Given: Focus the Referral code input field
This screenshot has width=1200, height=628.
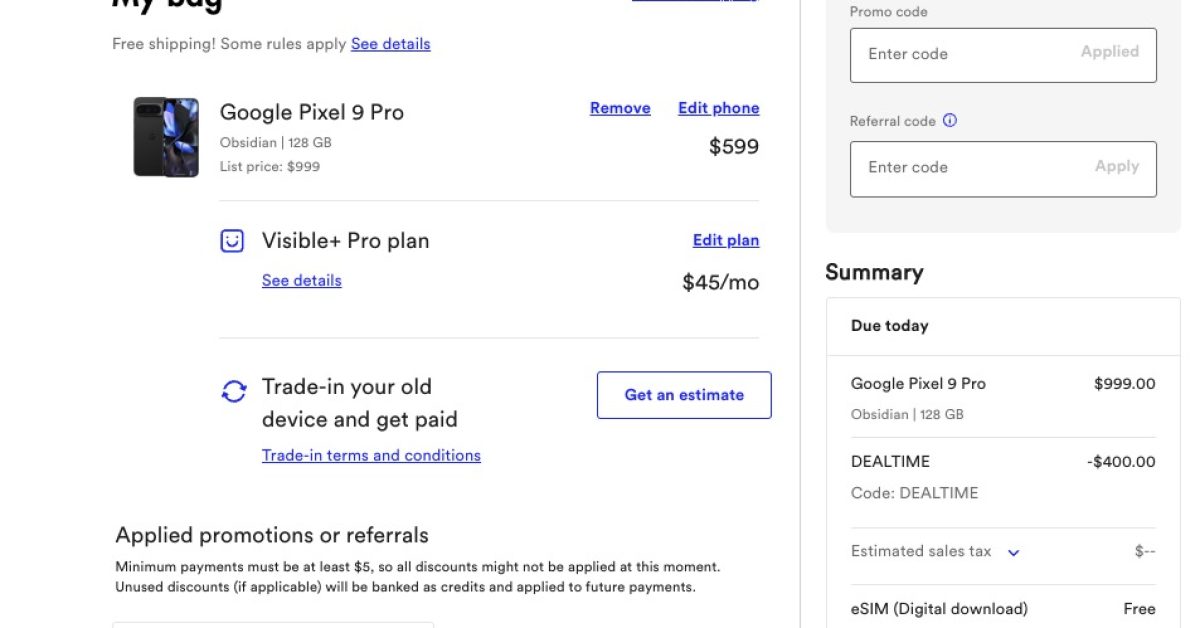Looking at the screenshot, I should [x=970, y=167].
